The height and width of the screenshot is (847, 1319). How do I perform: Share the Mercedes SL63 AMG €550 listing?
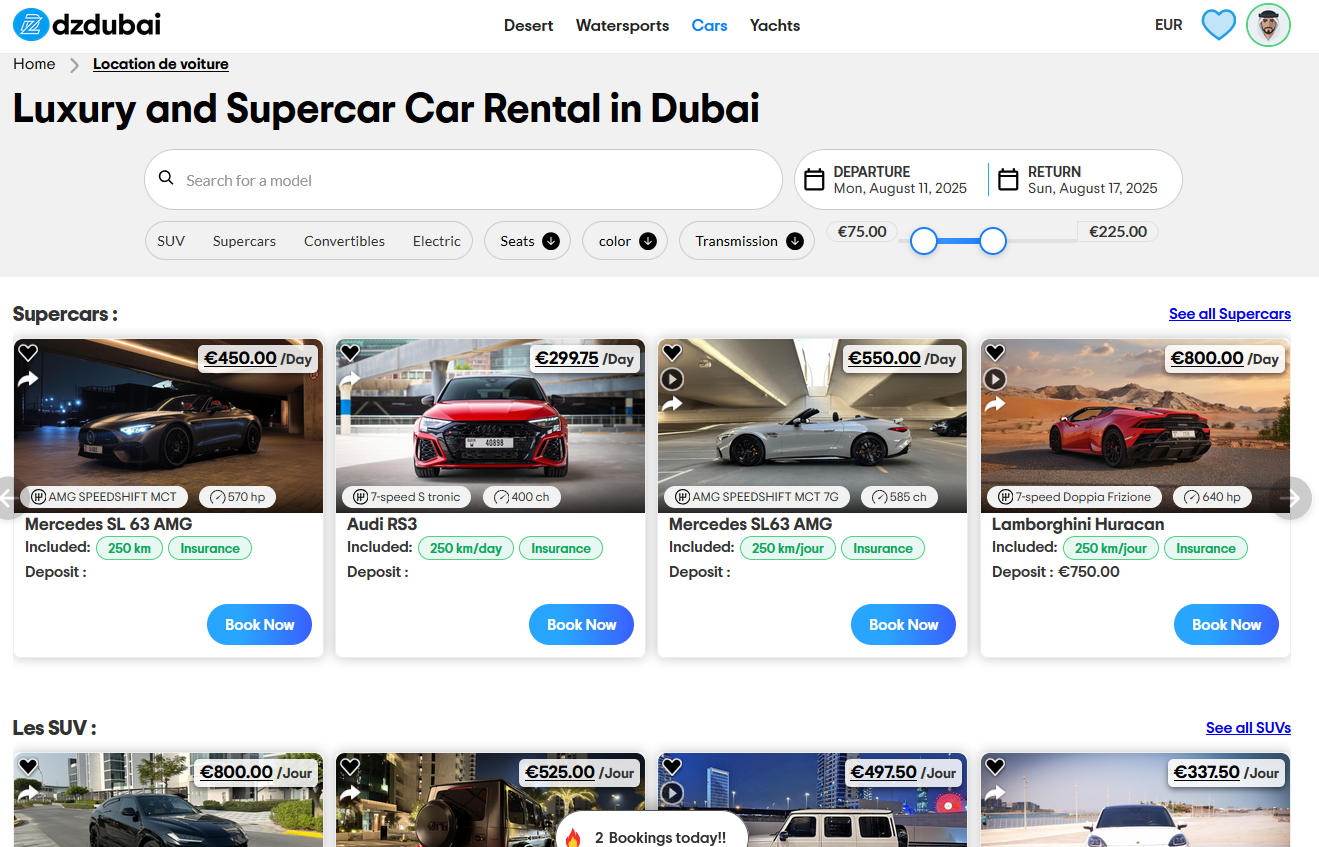point(672,403)
